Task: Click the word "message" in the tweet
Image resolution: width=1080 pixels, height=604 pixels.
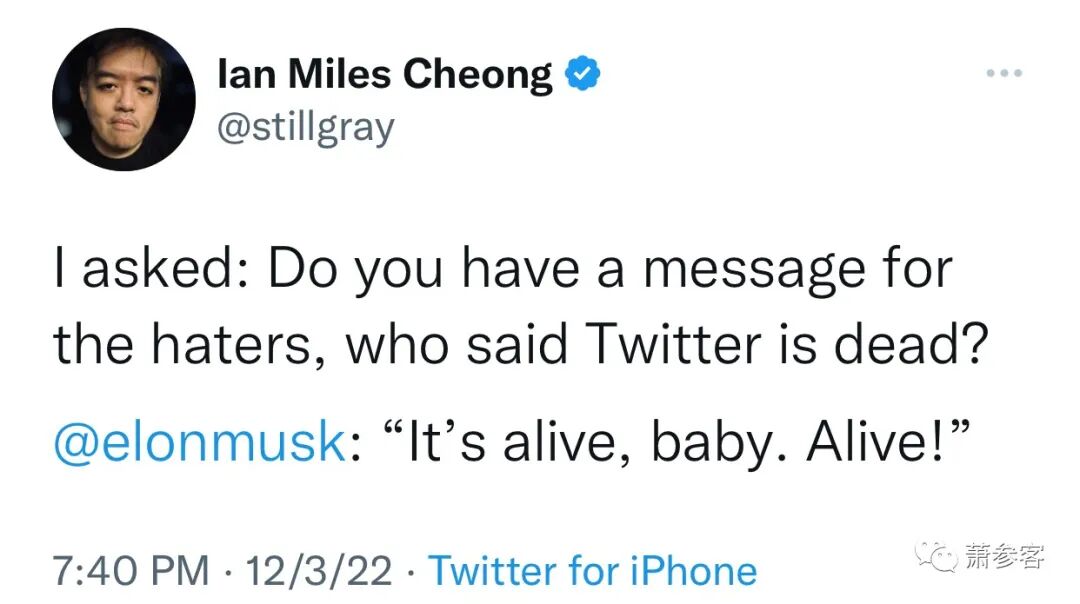Action: (744, 271)
